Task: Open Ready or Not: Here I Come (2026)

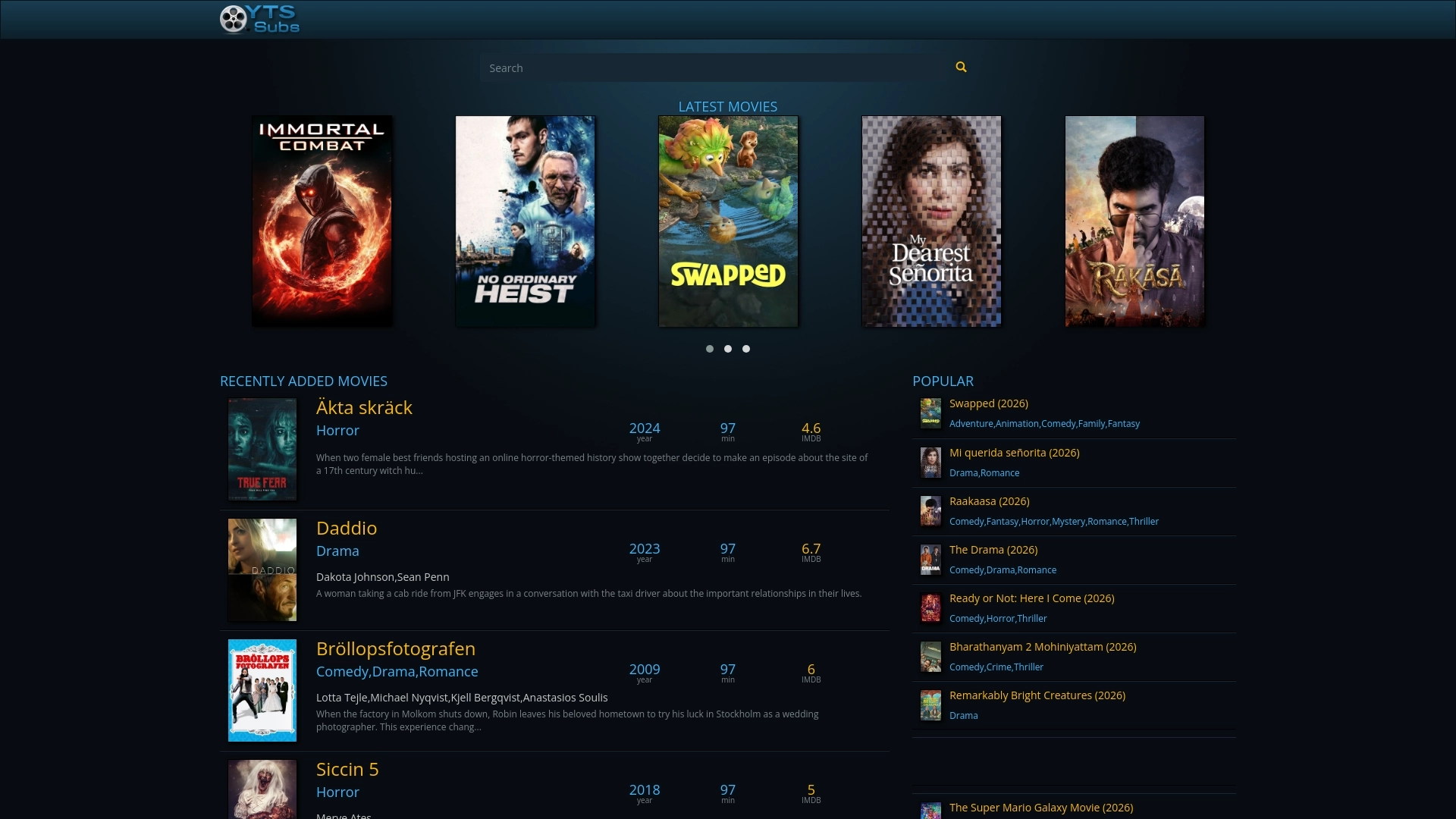Action: tap(1032, 598)
